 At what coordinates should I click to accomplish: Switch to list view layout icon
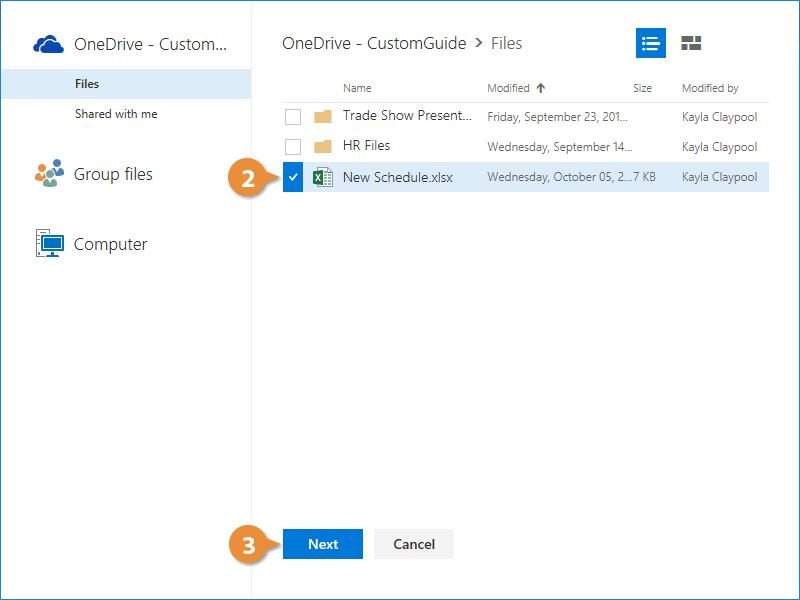click(x=651, y=43)
